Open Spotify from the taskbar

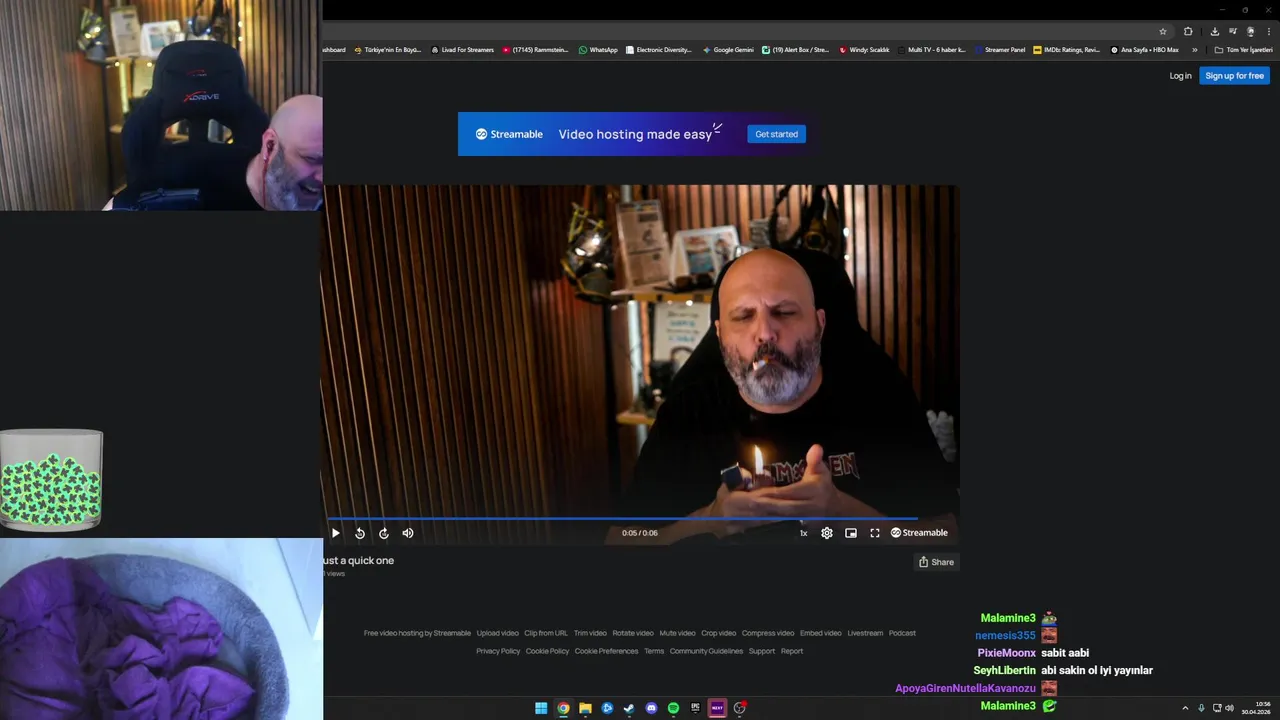pyautogui.click(x=673, y=708)
